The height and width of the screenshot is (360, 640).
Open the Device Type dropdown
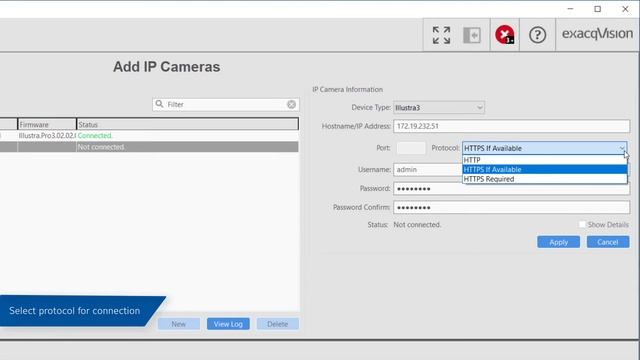point(439,107)
